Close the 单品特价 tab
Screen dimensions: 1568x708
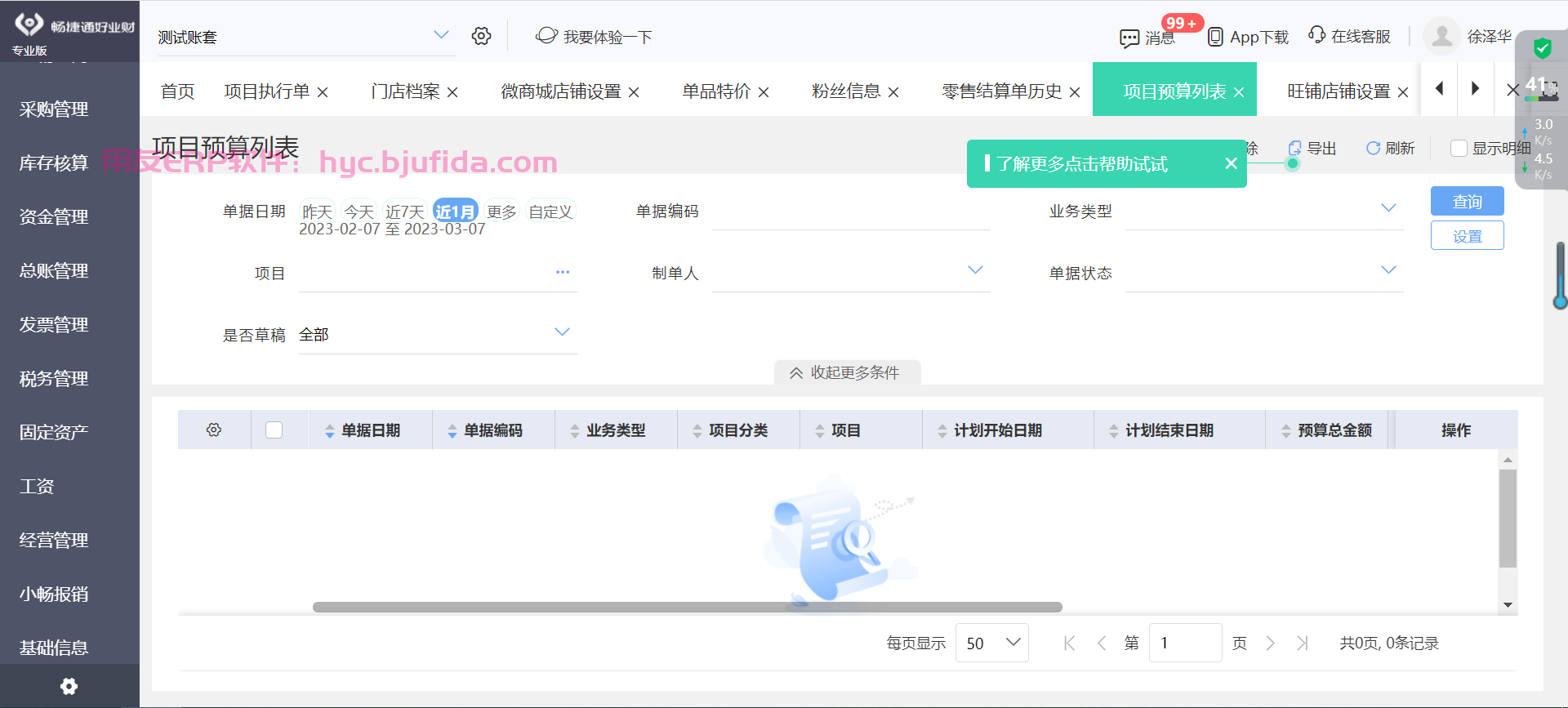[x=764, y=92]
